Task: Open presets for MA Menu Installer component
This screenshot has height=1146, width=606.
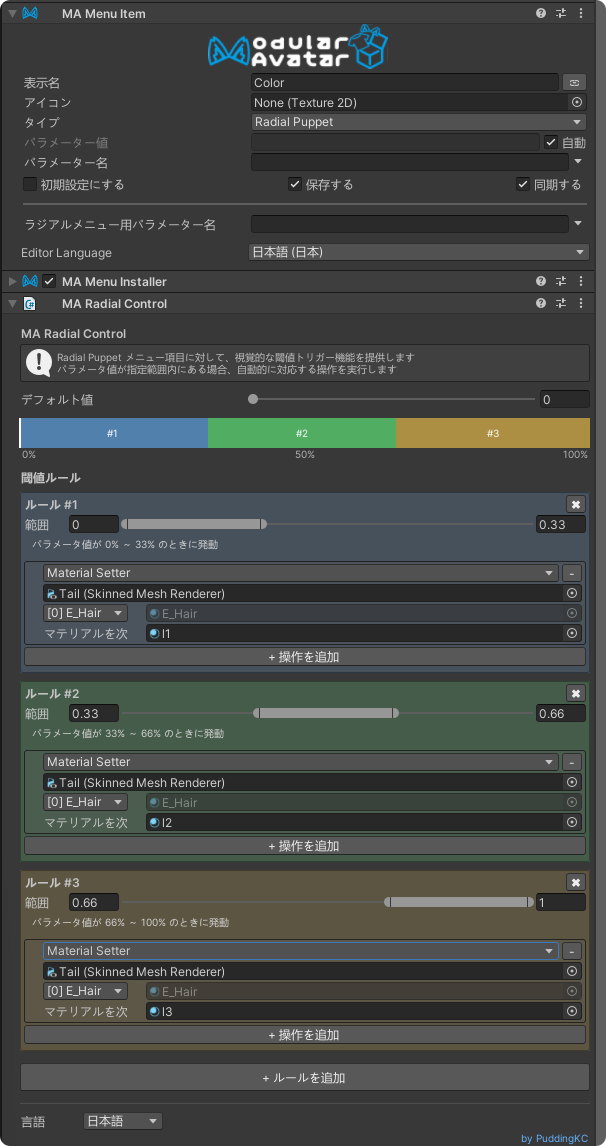Action: point(561,281)
